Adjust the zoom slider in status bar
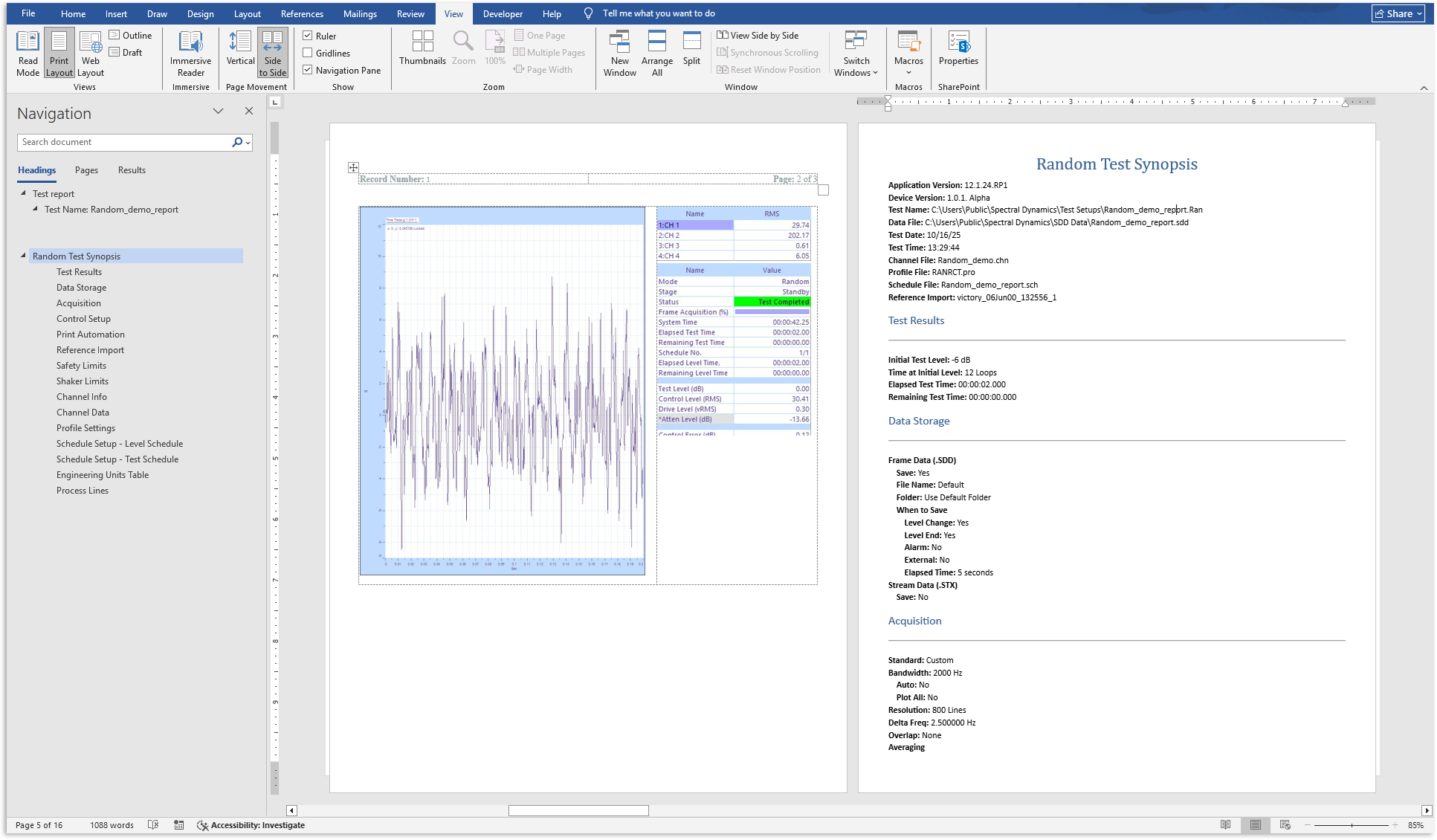The height and width of the screenshot is (840, 1437). click(1350, 824)
